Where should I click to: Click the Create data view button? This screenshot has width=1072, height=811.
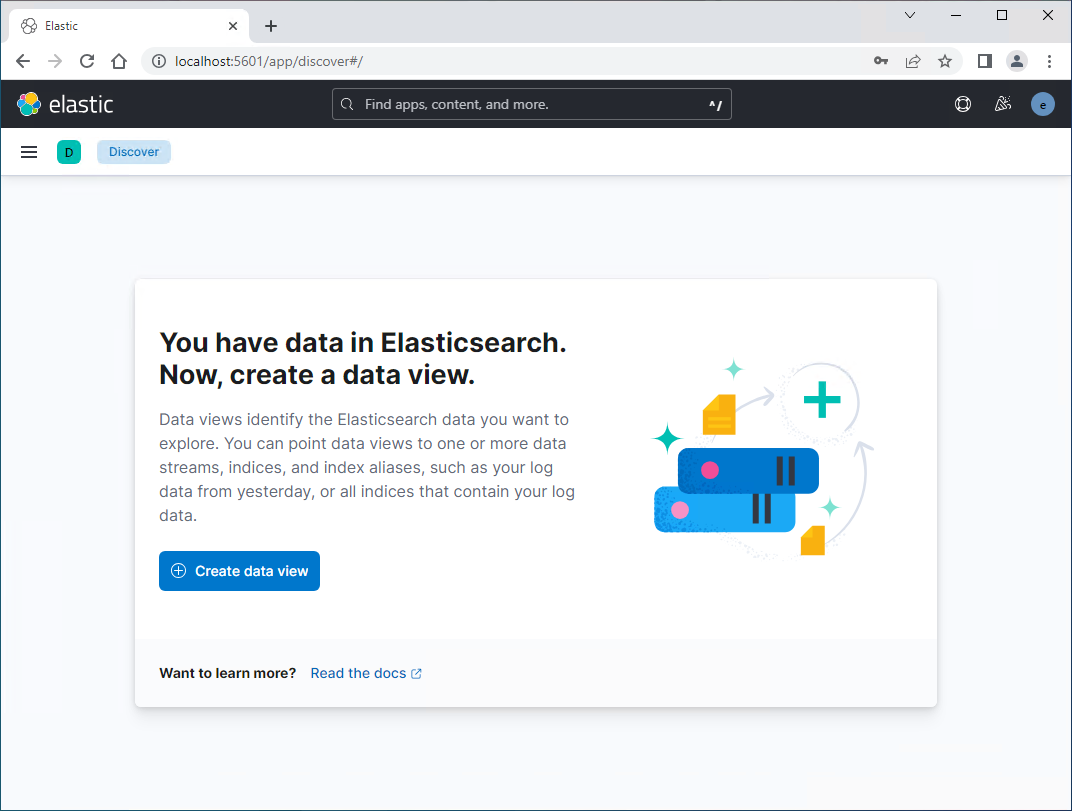239,571
